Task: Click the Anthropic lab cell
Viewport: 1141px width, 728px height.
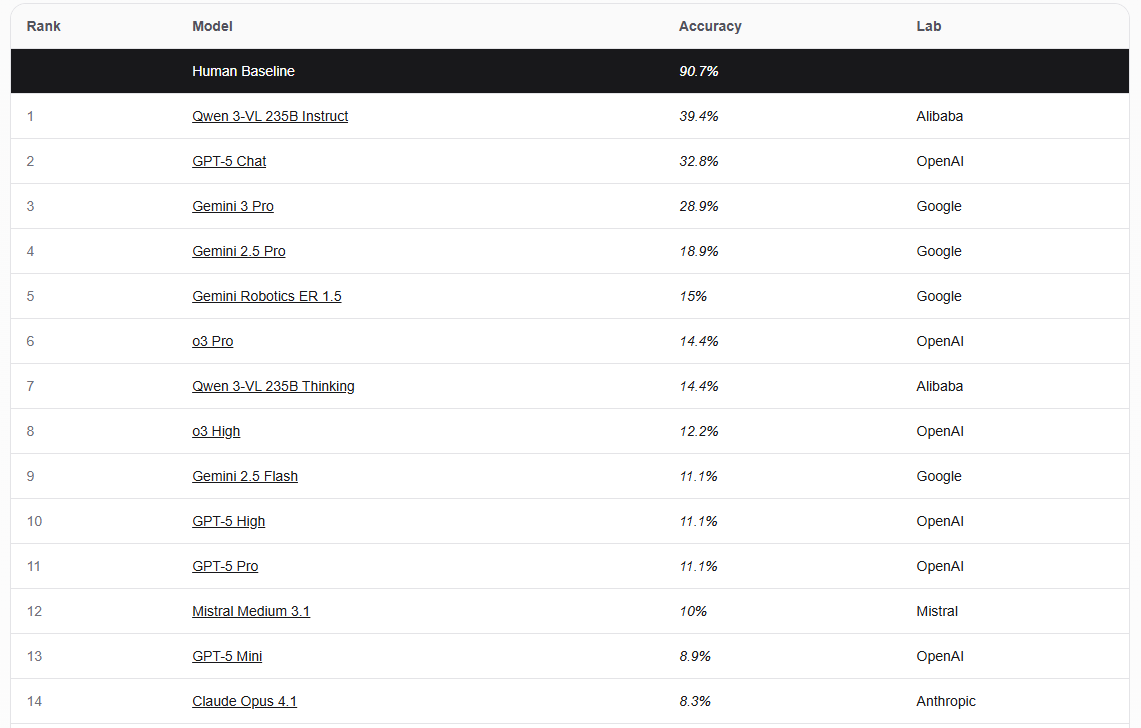Action: [946, 701]
